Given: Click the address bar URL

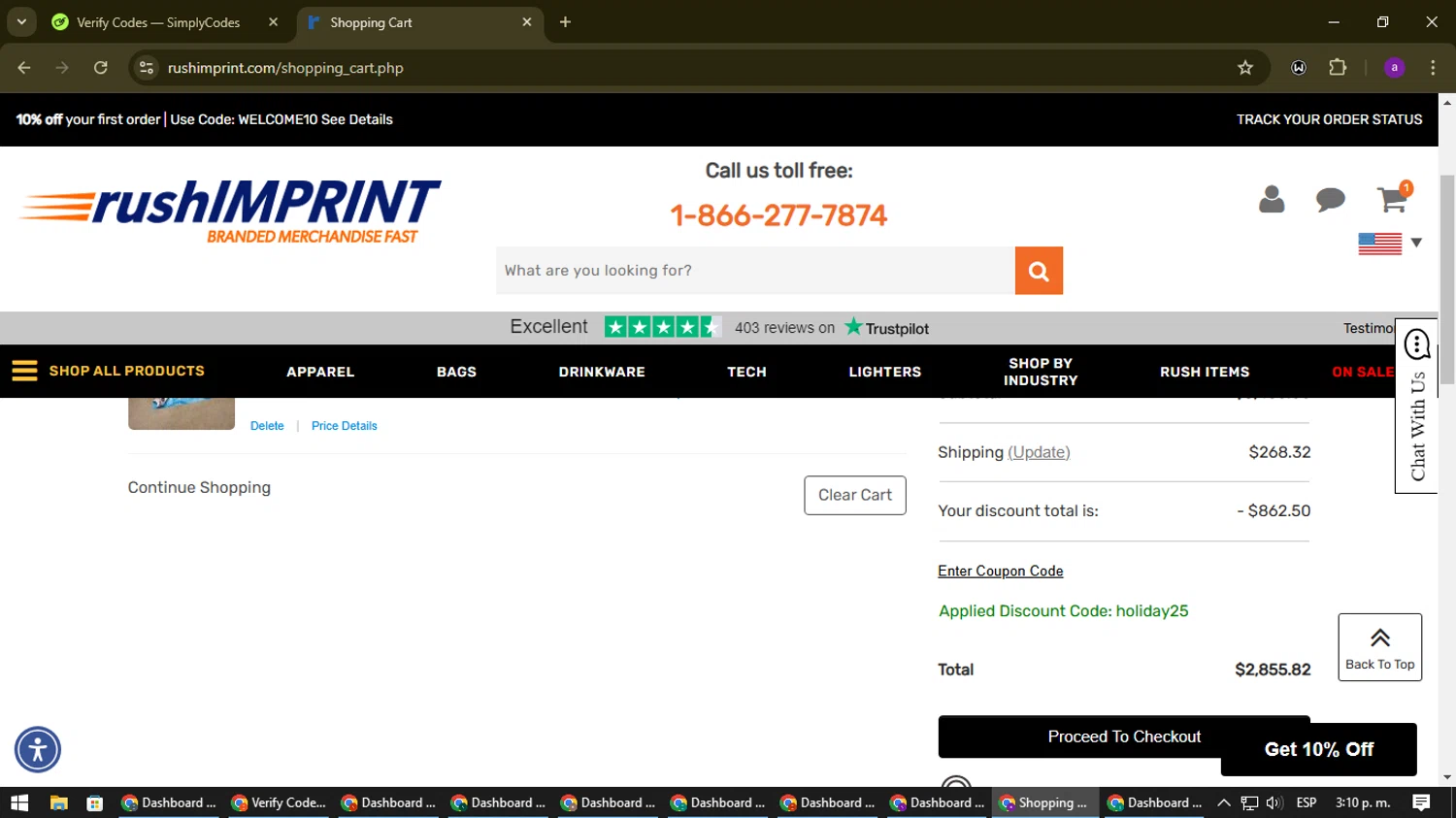Looking at the screenshot, I should pyautogui.click(x=285, y=68).
